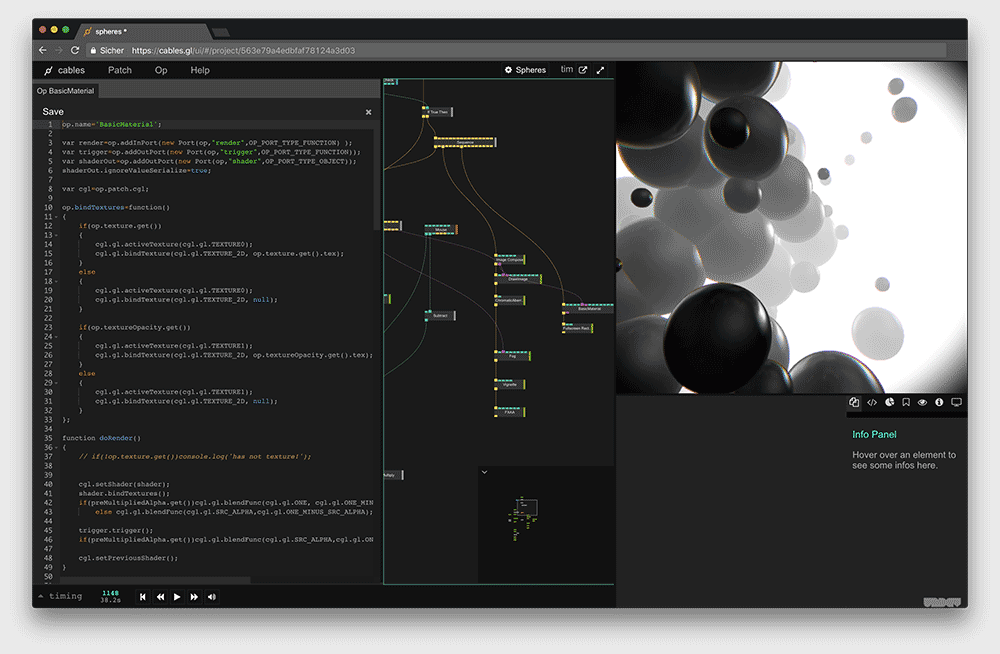1000x654 pixels.
Task: Open the profiler pie chart icon
Action: [x=889, y=403]
